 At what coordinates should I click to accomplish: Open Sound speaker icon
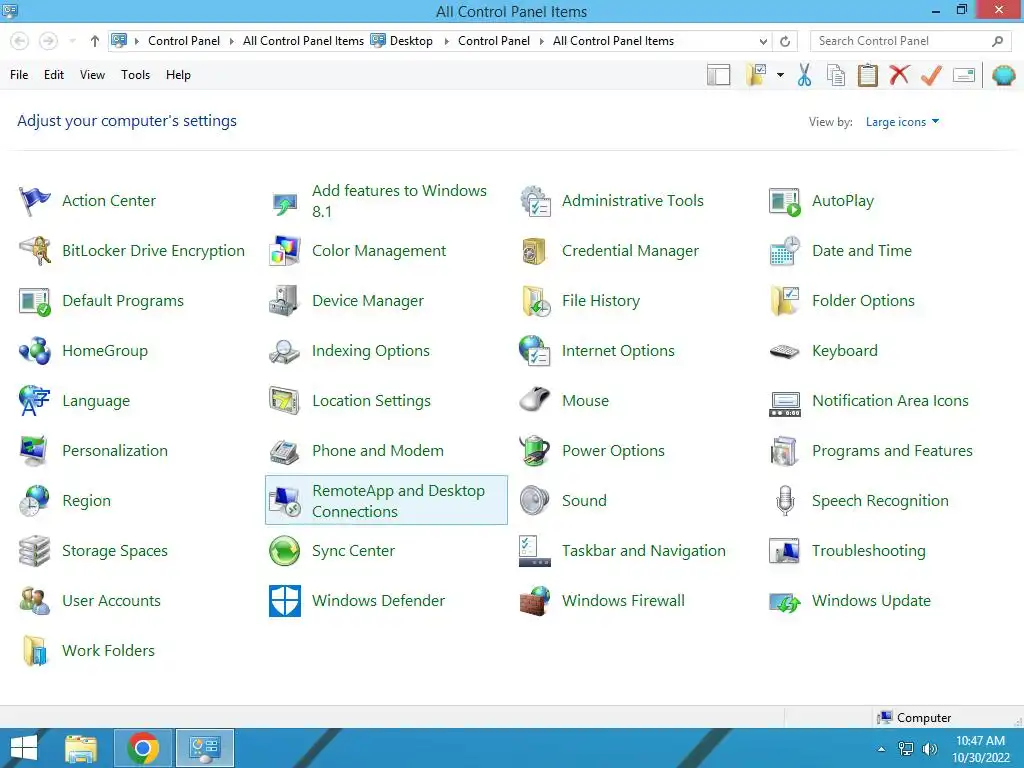[x=535, y=501]
